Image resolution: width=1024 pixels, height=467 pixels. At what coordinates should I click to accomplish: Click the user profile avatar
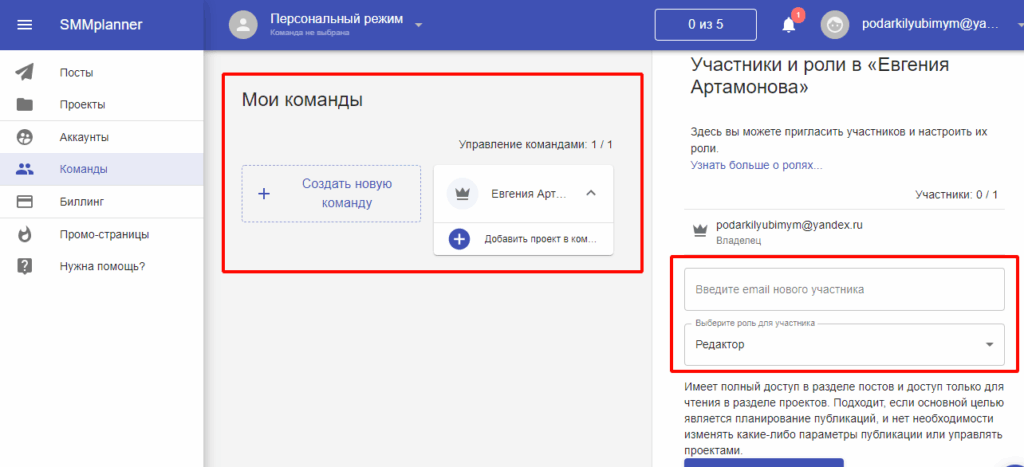835,25
